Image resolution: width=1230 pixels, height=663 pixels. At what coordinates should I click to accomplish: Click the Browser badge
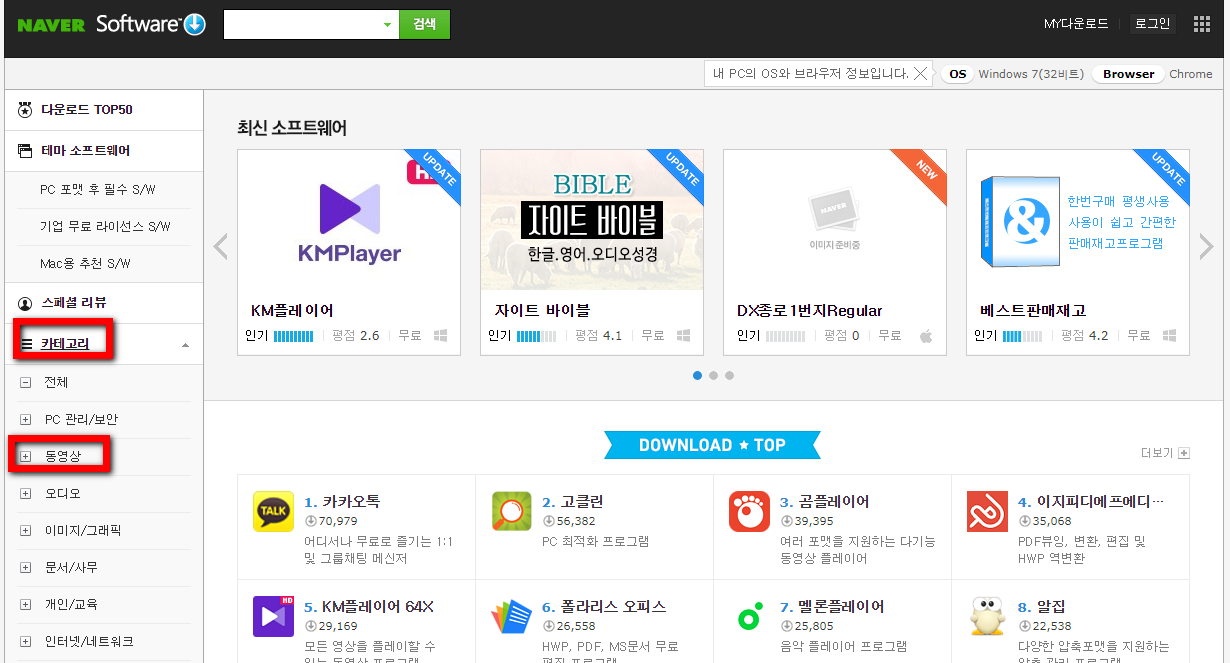pyautogui.click(x=1129, y=74)
